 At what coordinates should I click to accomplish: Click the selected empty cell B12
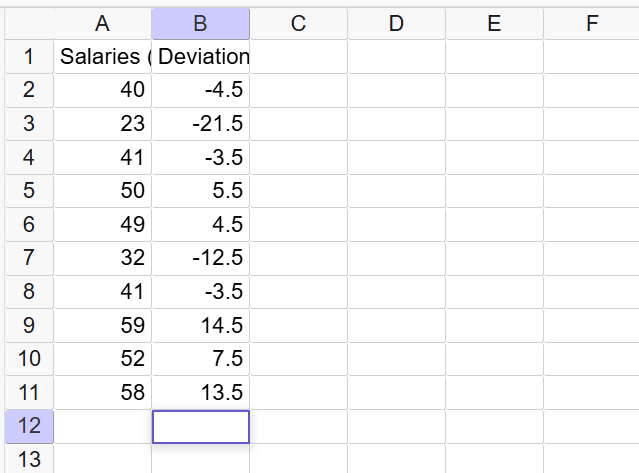tap(201, 427)
